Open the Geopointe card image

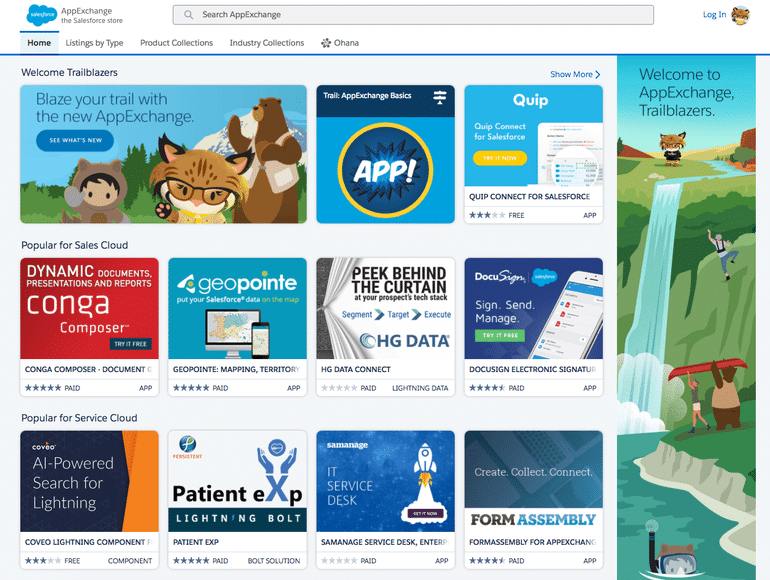[238, 308]
